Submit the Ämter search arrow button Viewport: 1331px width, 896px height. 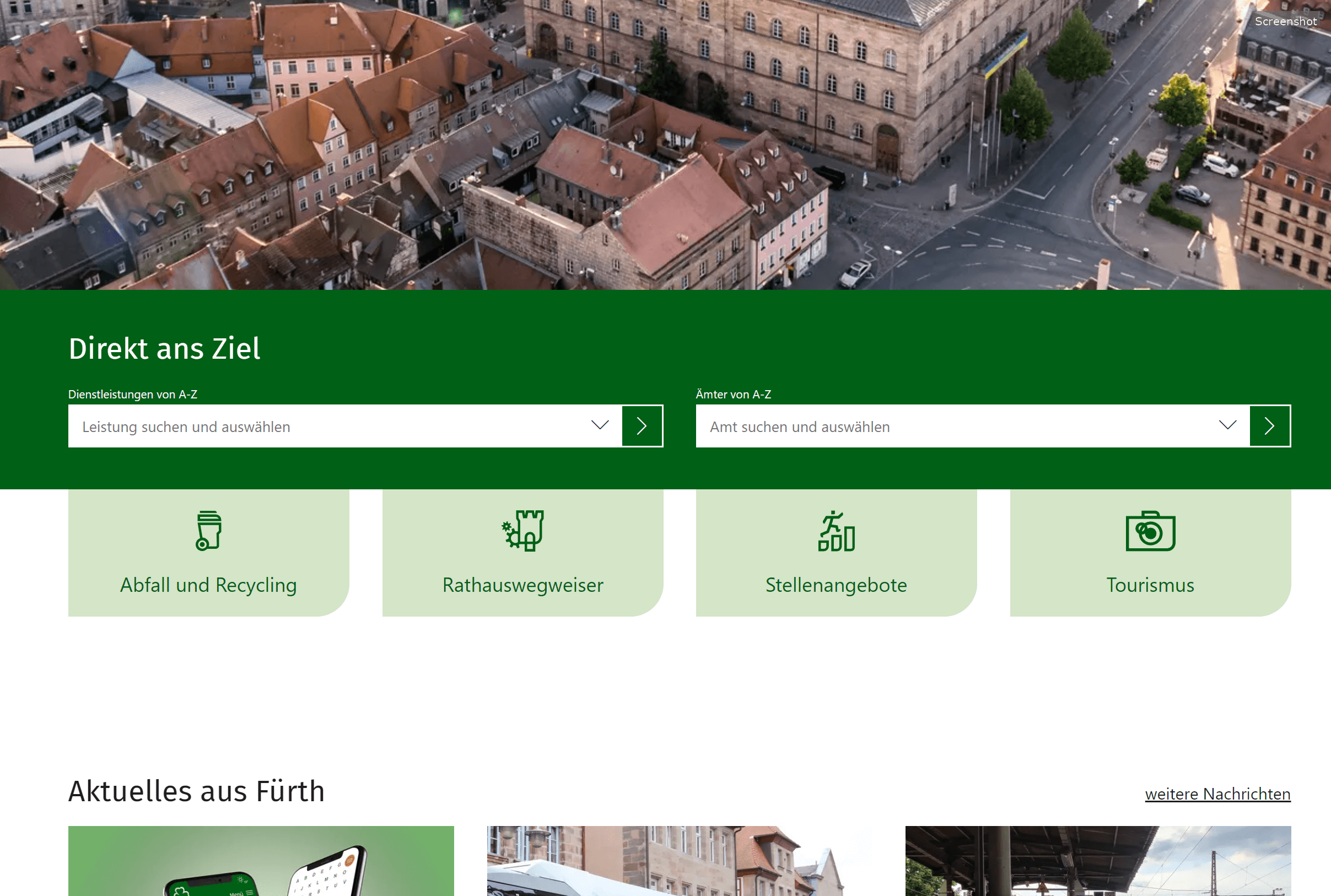(1269, 426)
